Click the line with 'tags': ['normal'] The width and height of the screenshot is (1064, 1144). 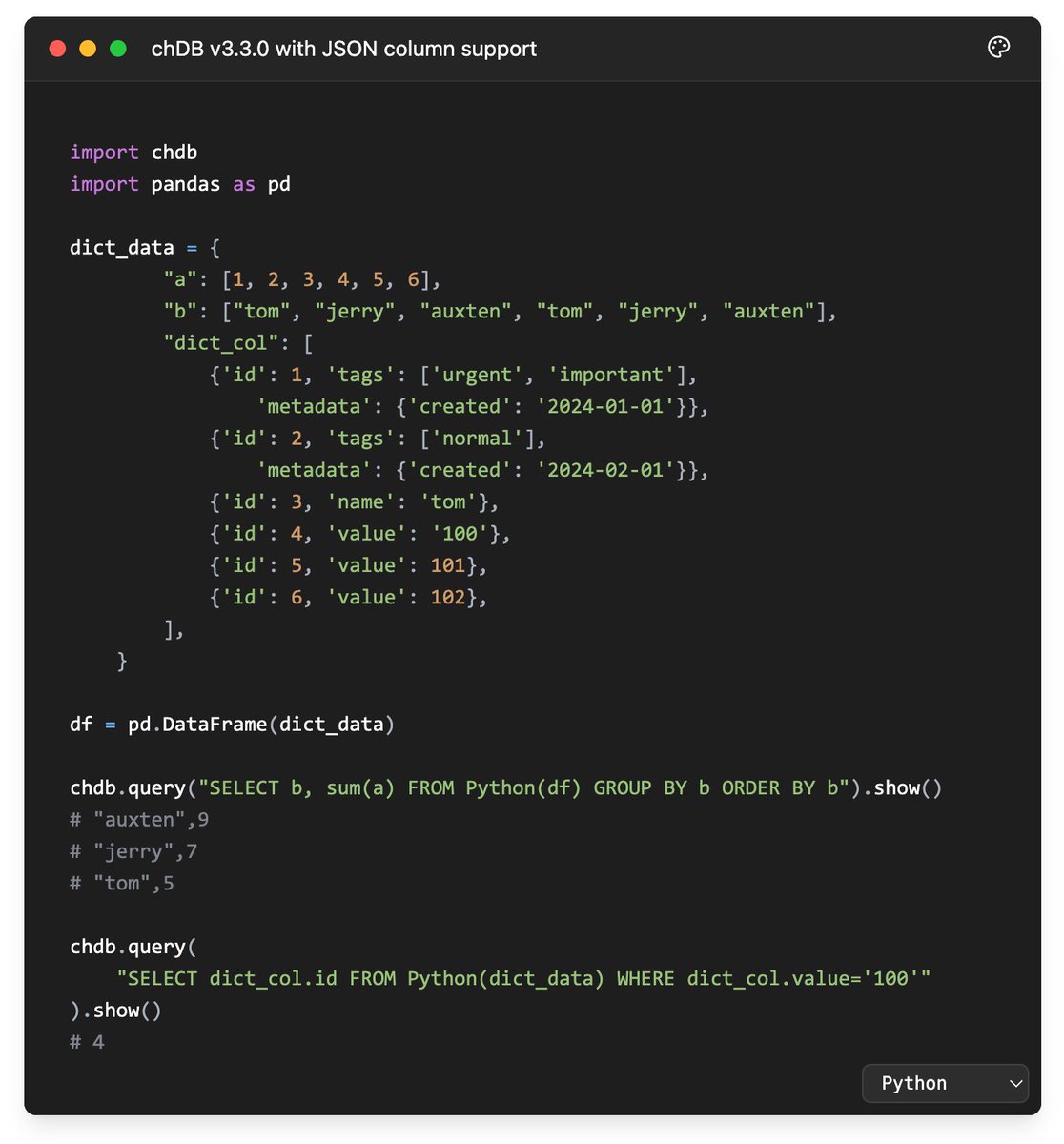pyautogui.click(x=378, y=439)
